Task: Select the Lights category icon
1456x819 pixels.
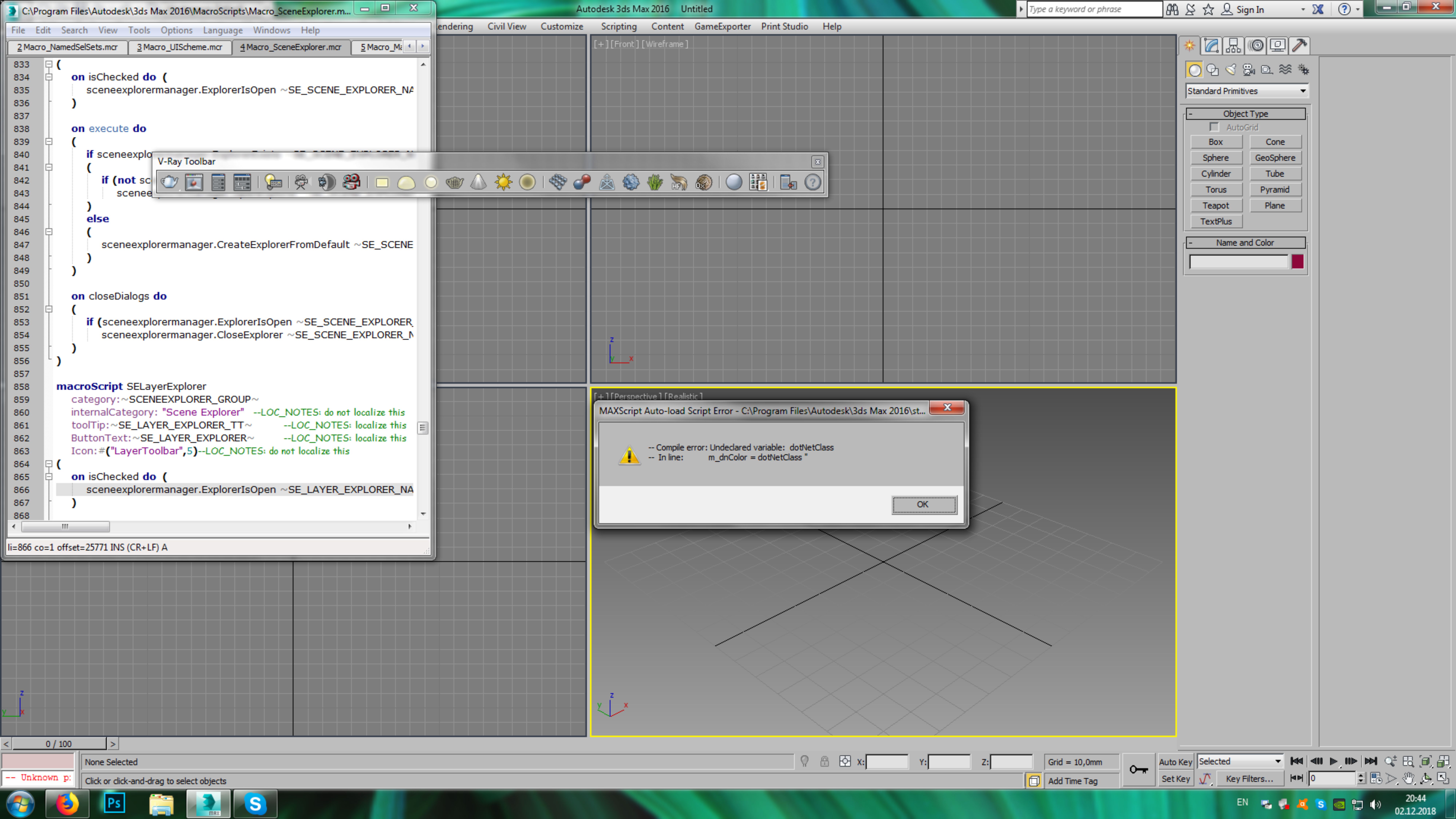Action: point(1231,70)
